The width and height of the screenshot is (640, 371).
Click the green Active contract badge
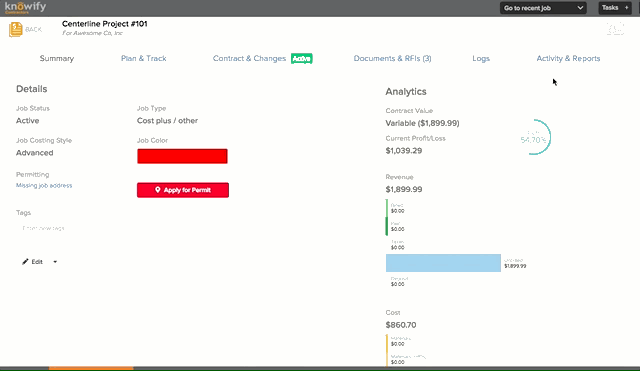[x=302, y=58]
